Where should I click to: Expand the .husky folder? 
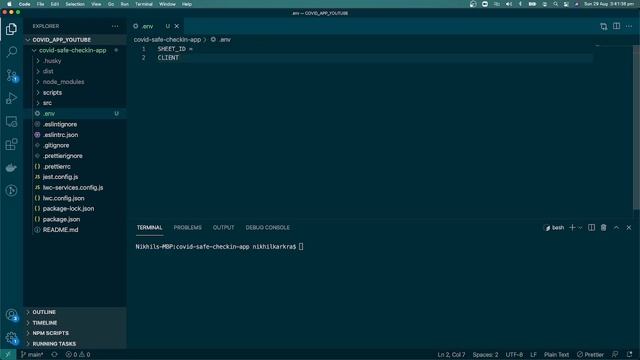point(75,61)
